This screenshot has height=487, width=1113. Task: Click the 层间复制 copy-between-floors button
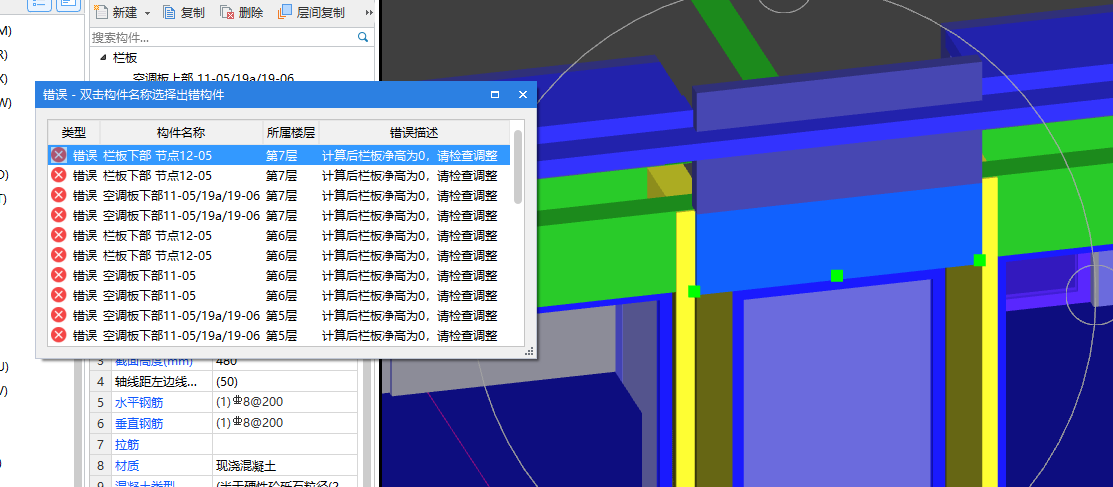pyautogui.click(x=312, y=12)
